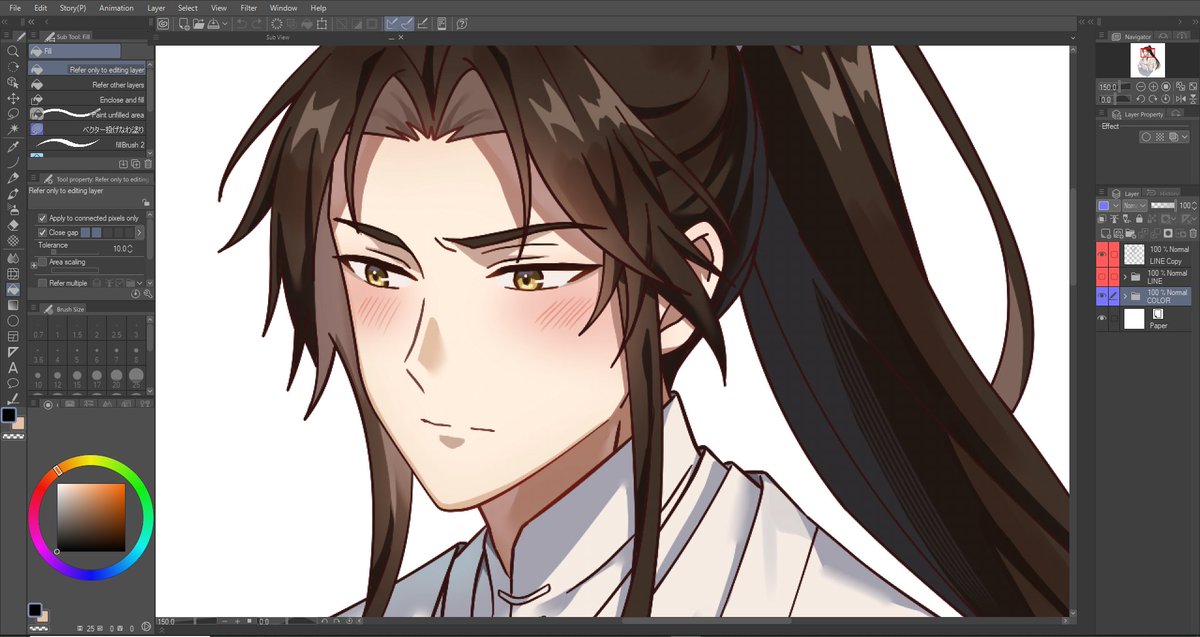Select the Figure ellipse tool

point(13,321)
